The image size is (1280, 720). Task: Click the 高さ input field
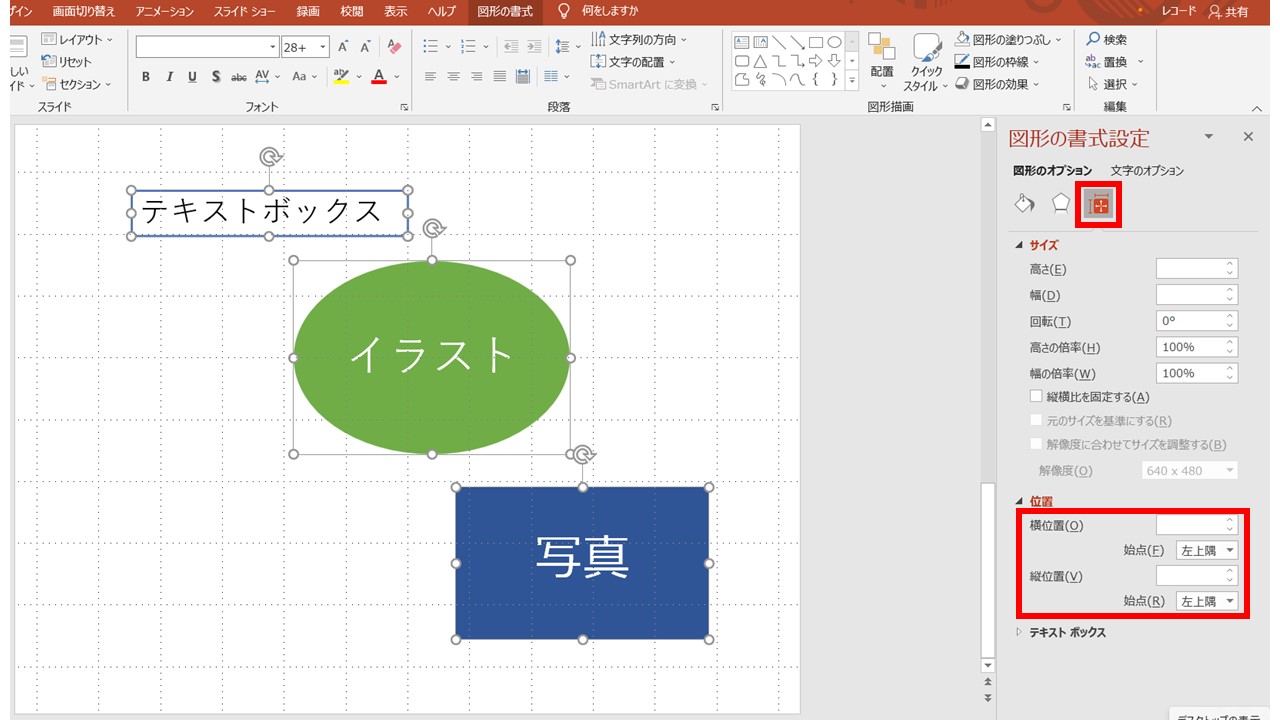click(1190, 269)
